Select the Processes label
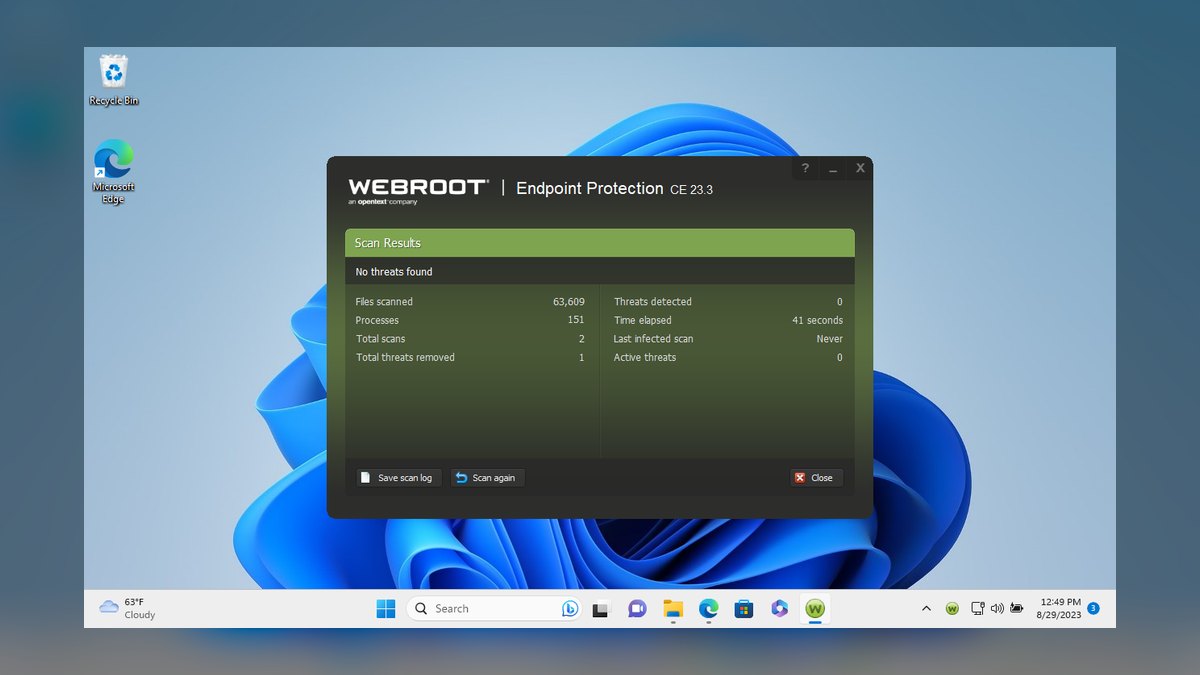 point(377,320)
